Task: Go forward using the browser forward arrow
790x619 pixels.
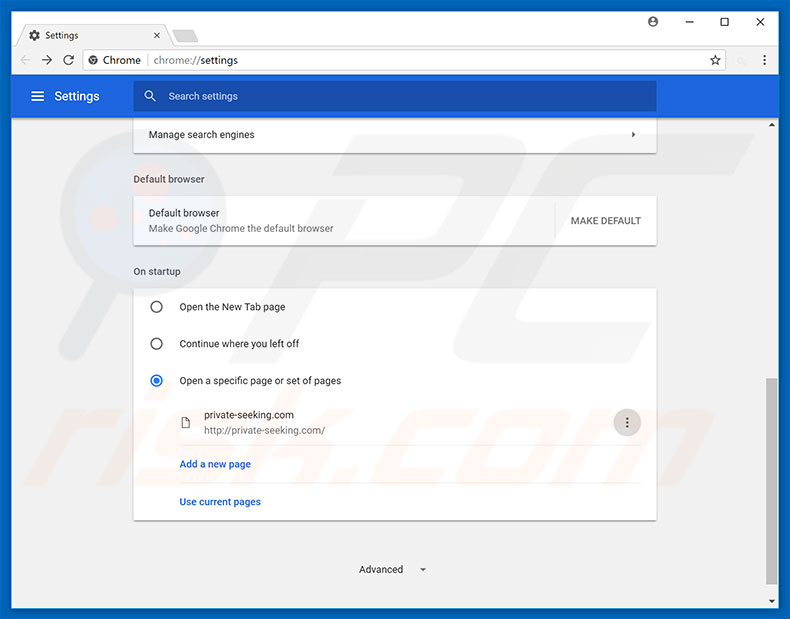Action: pos(47,60)
